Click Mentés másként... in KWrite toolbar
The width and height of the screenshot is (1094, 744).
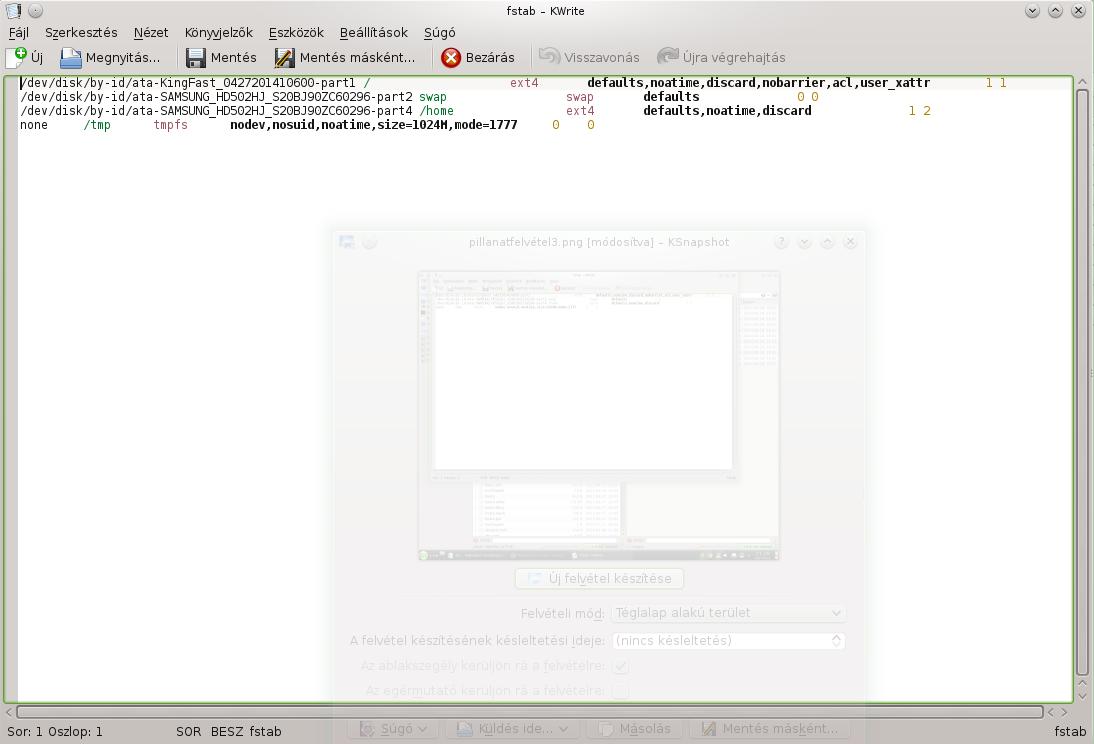(x=345, y=57)
